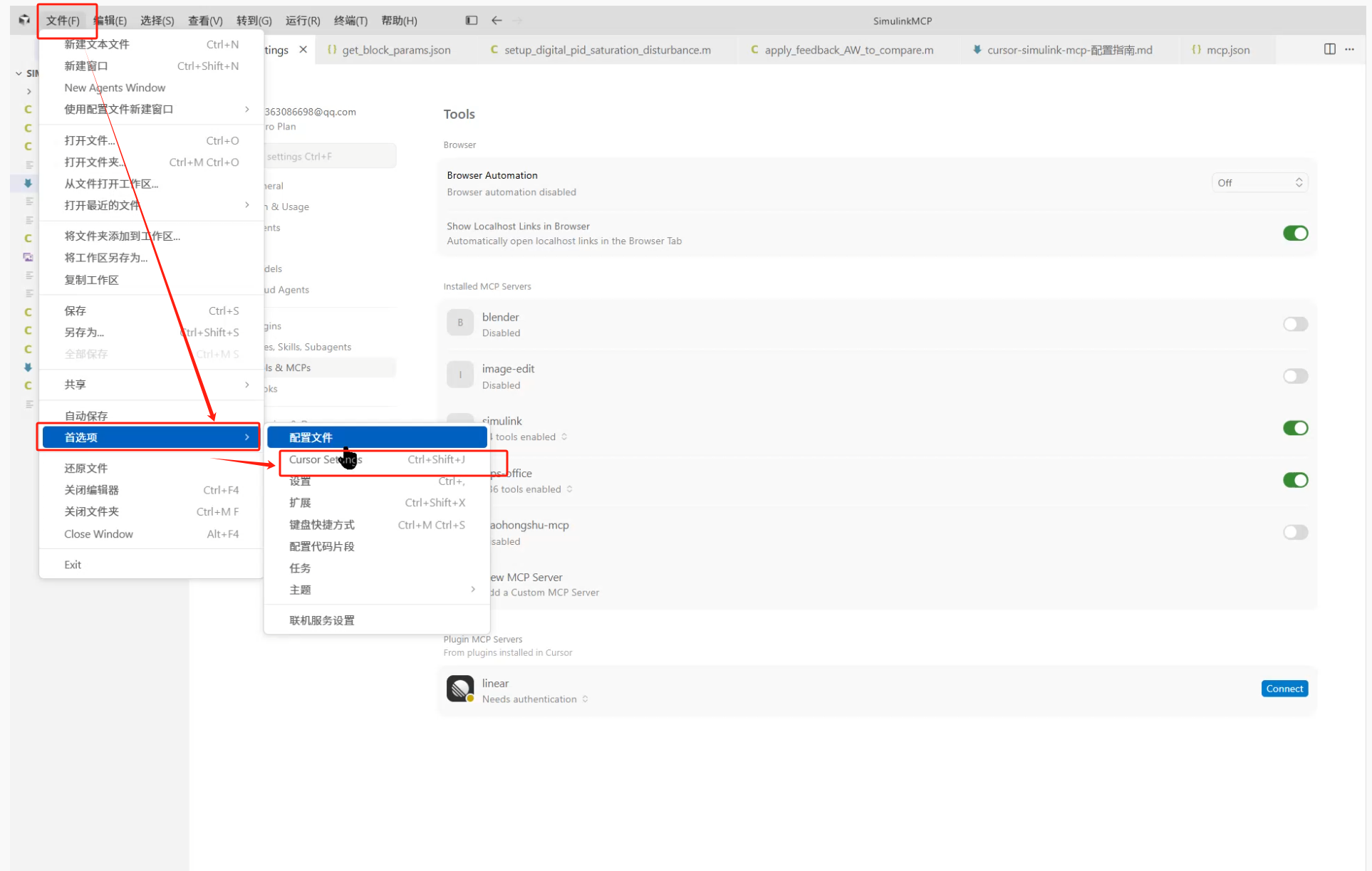Select 首选项 menu entry
1372x871 pixels.
pyautogui.click(x=151, y=437)
